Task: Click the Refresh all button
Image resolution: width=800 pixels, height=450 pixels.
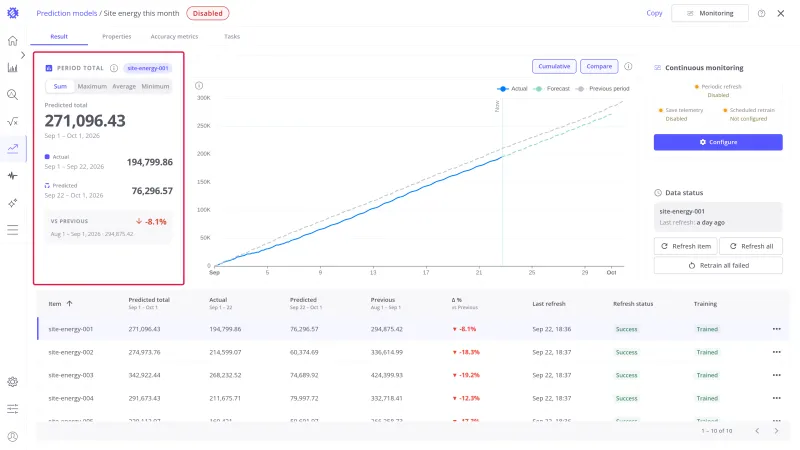Action: (x=751, y=246)
